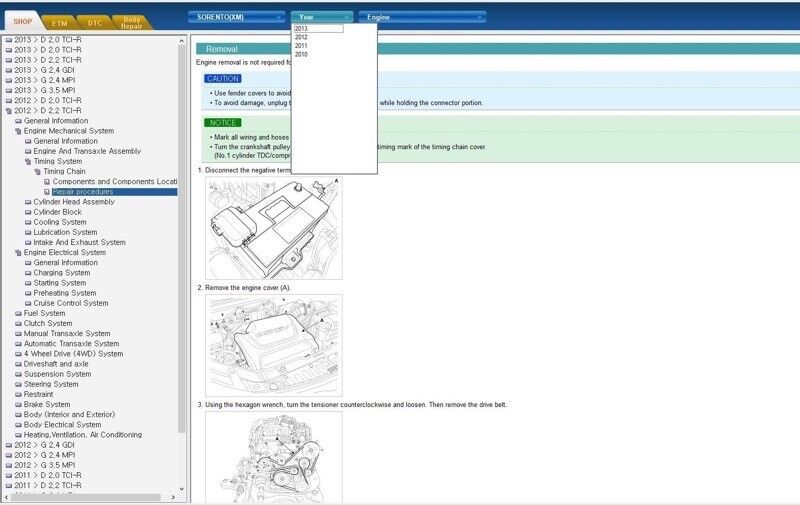Choose 2011 from the Year list
This screenshot has width=800, height=505.
click(x=302, y=46)
